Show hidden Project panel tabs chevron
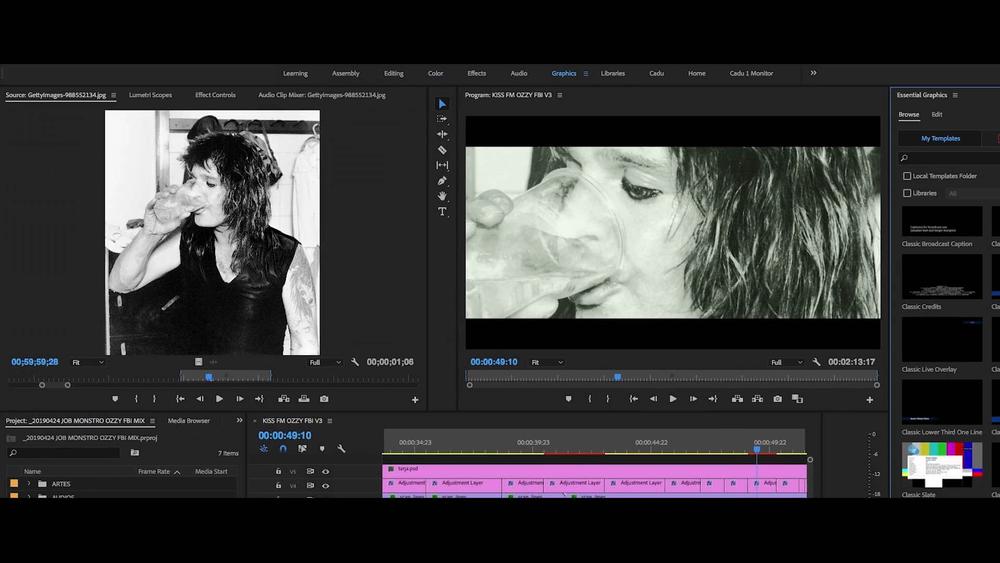Viewport: 1000px width, 563px height. pyautogui.click(x=239, y=420)
